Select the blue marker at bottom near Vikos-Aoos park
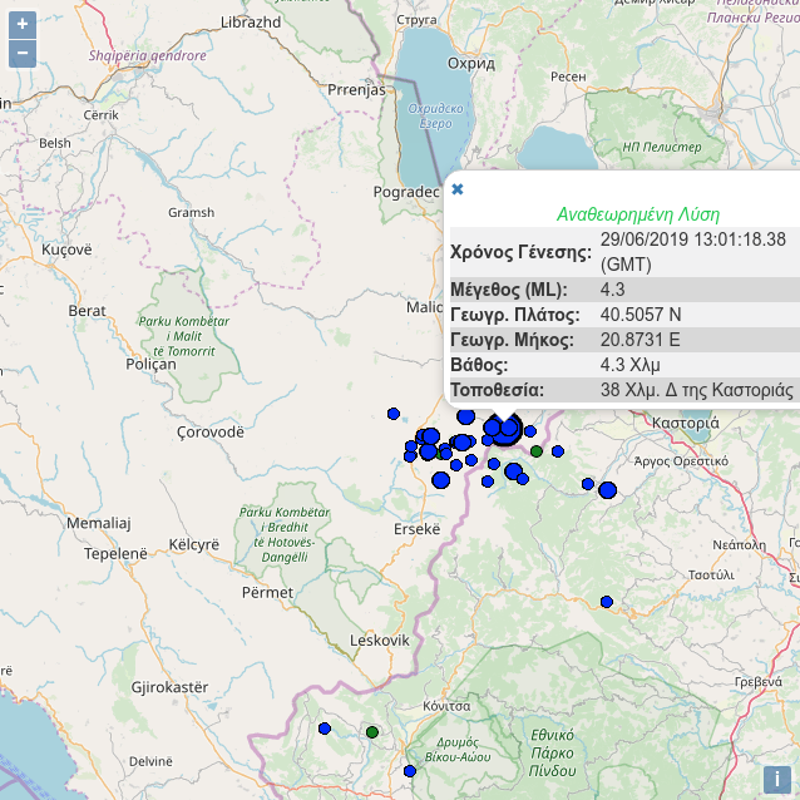 coord(409,771)
